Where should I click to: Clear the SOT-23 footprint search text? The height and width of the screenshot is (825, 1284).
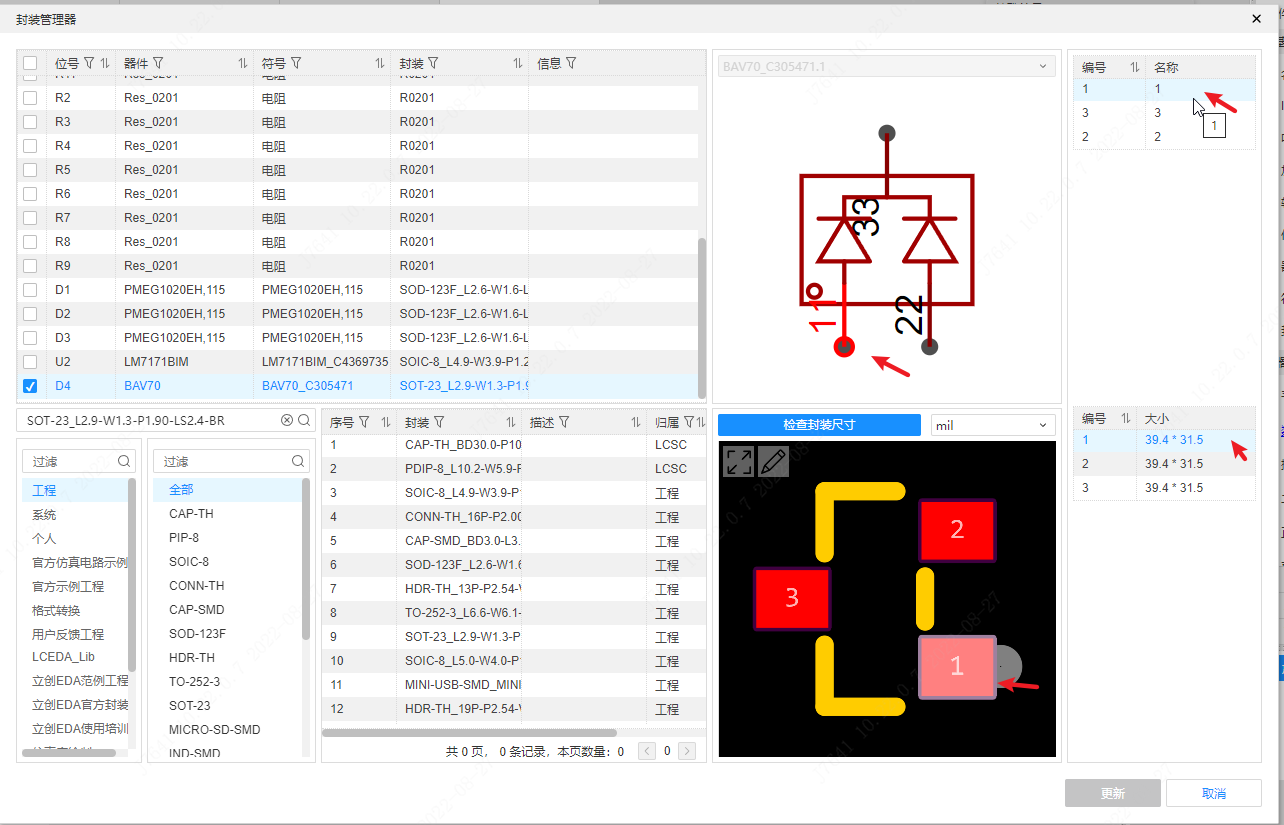pyautogui.click(x=287, y=420)
